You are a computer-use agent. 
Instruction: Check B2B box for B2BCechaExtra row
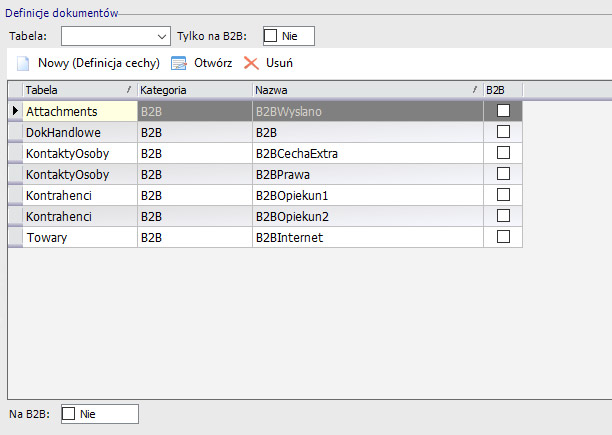click(503, 153)
